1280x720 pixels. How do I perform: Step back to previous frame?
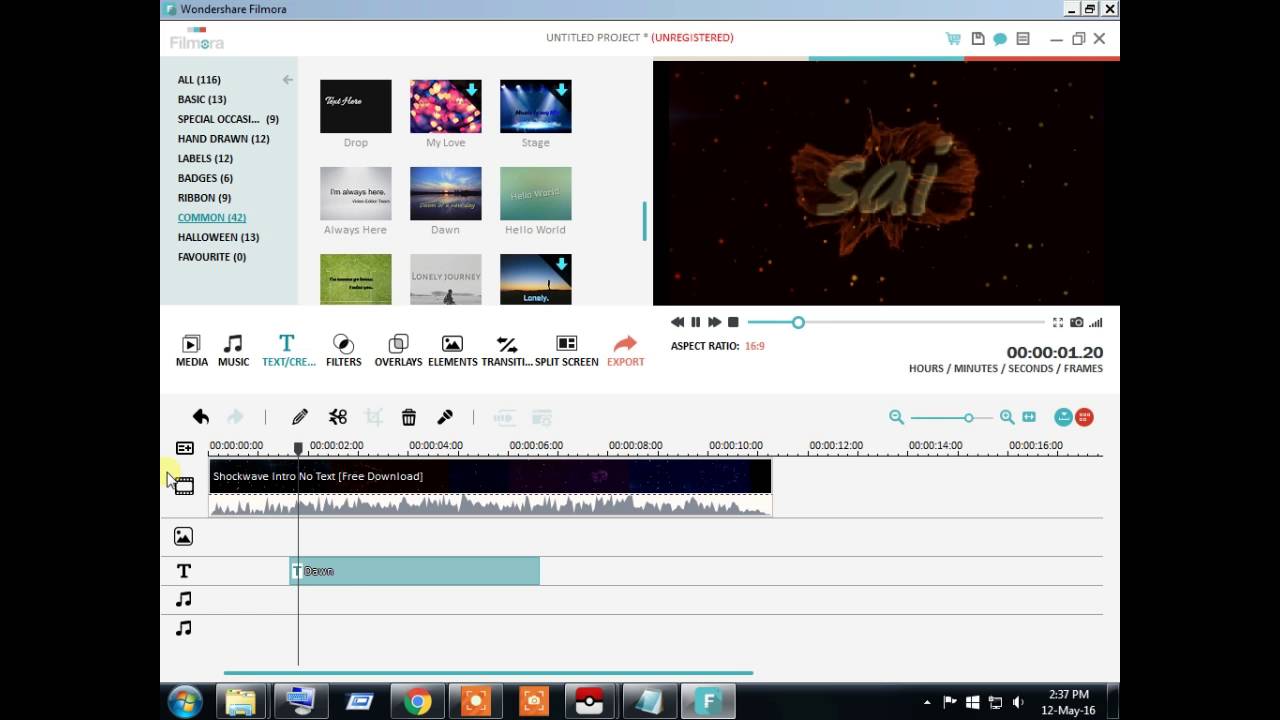[677, 322]
